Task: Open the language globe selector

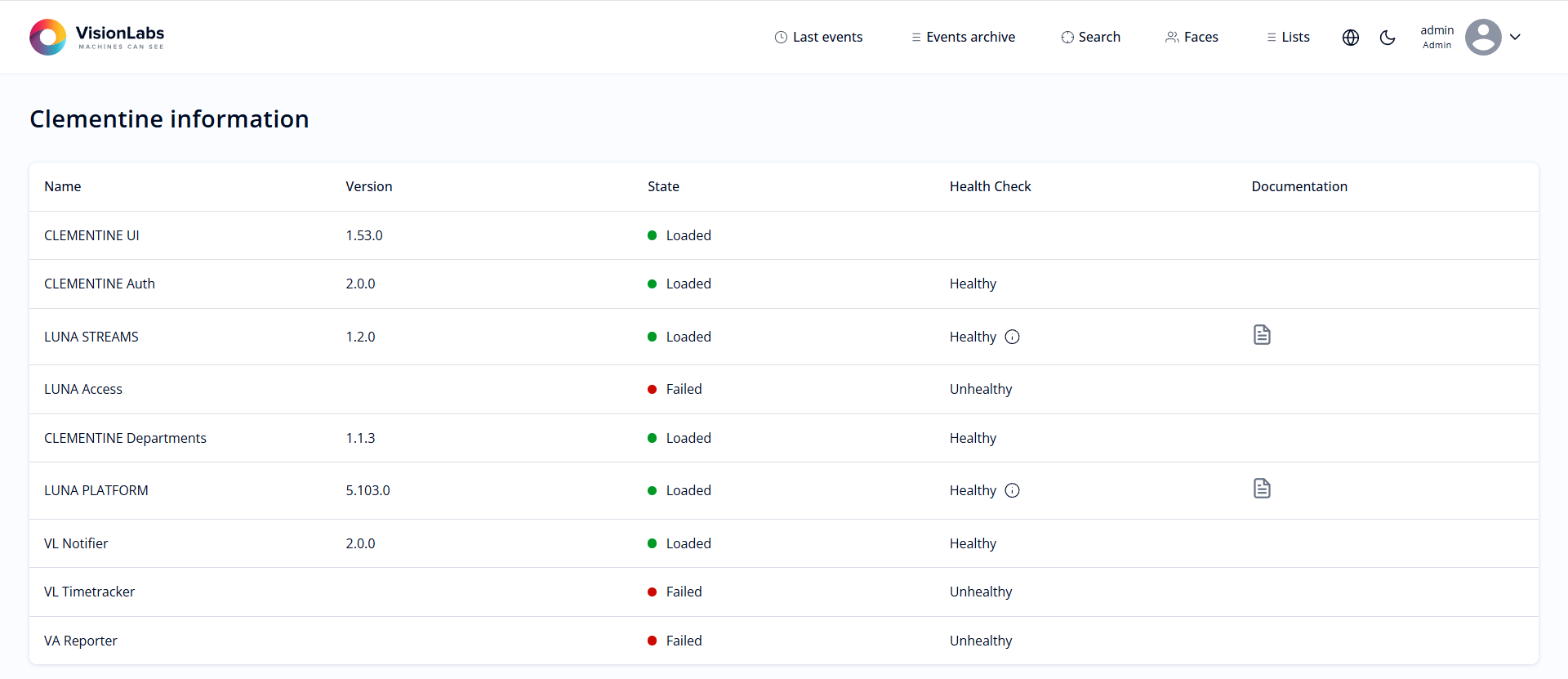Action: click(1351, 38)
